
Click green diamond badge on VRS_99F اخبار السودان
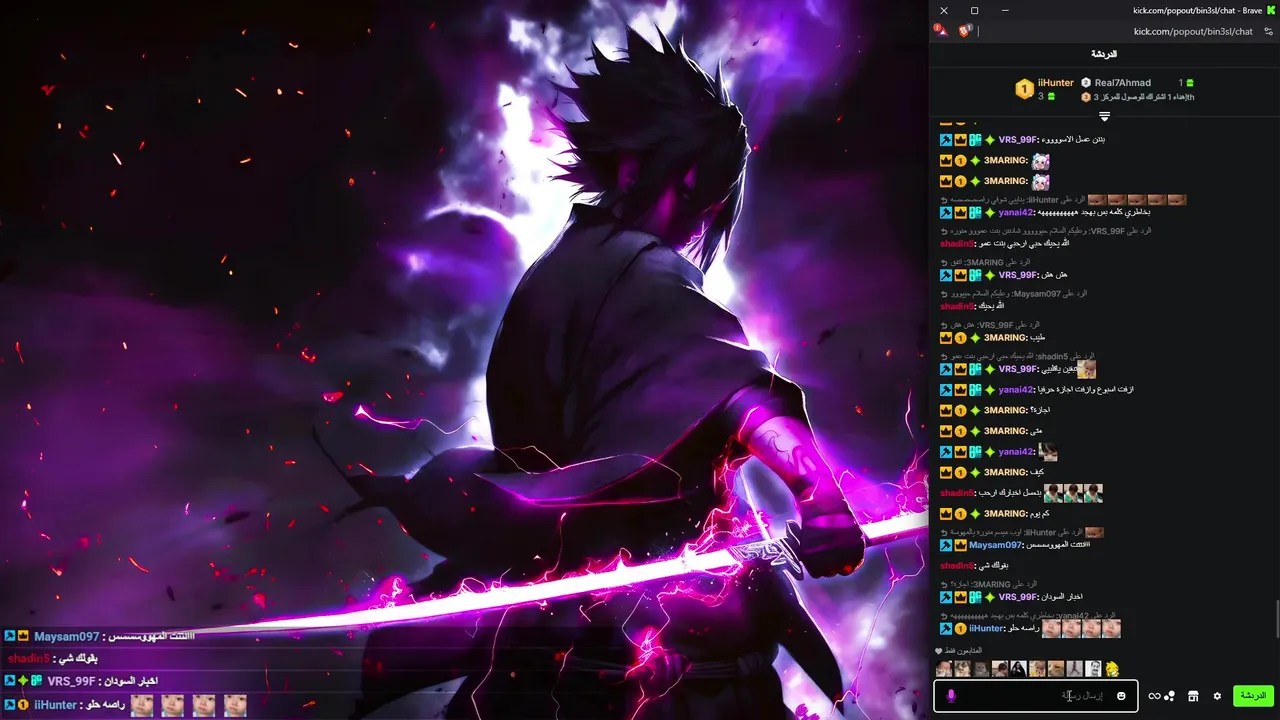990,598
